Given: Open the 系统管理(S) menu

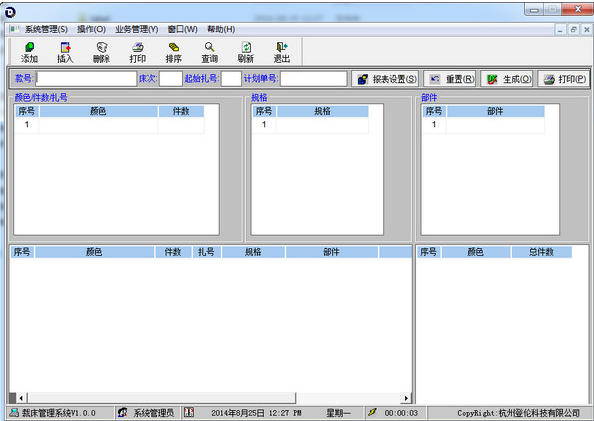Looking at the screenshot, I should pyautogui.click(x=46, y=29).
